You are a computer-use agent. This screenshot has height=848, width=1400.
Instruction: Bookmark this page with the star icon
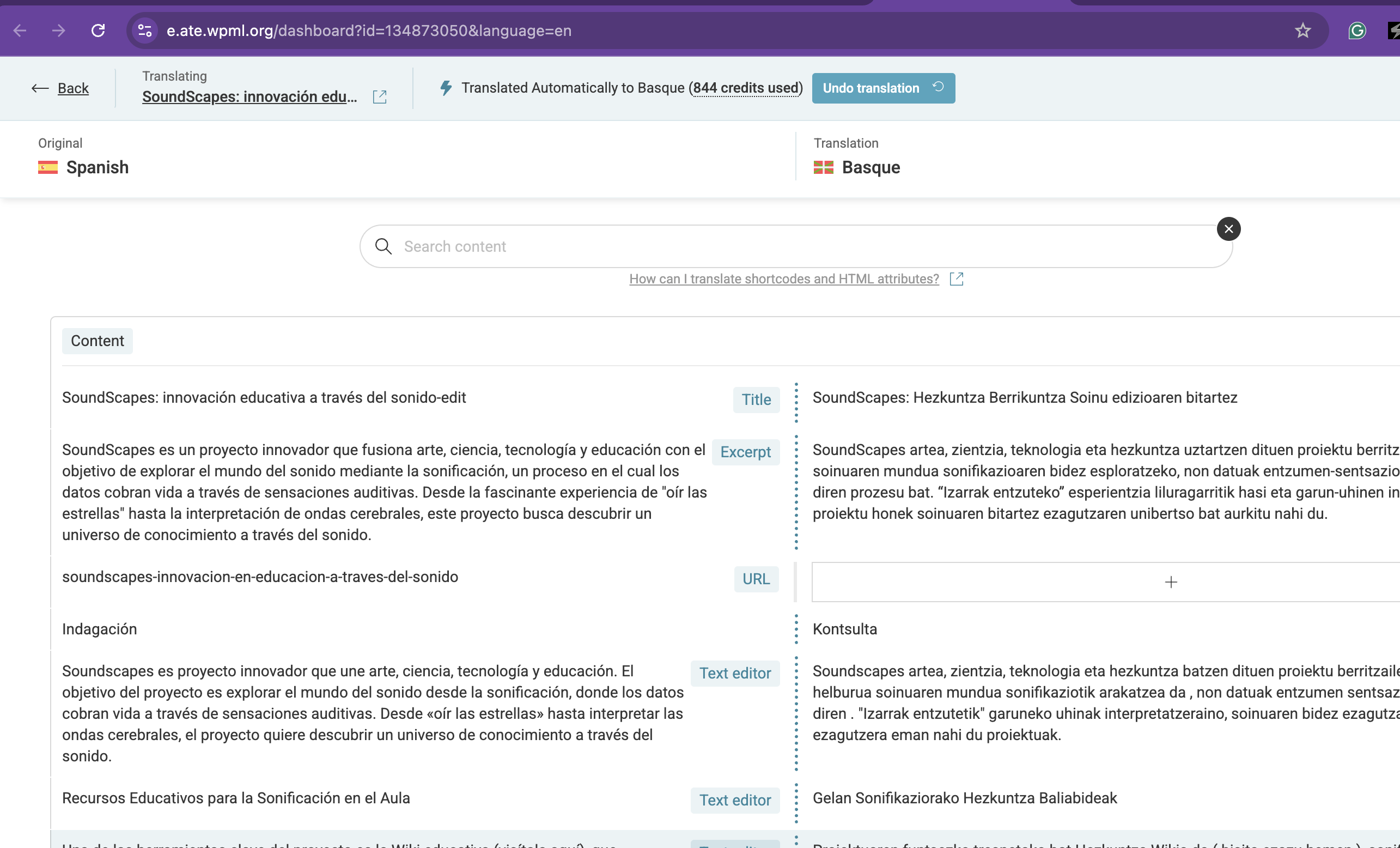1303,30
